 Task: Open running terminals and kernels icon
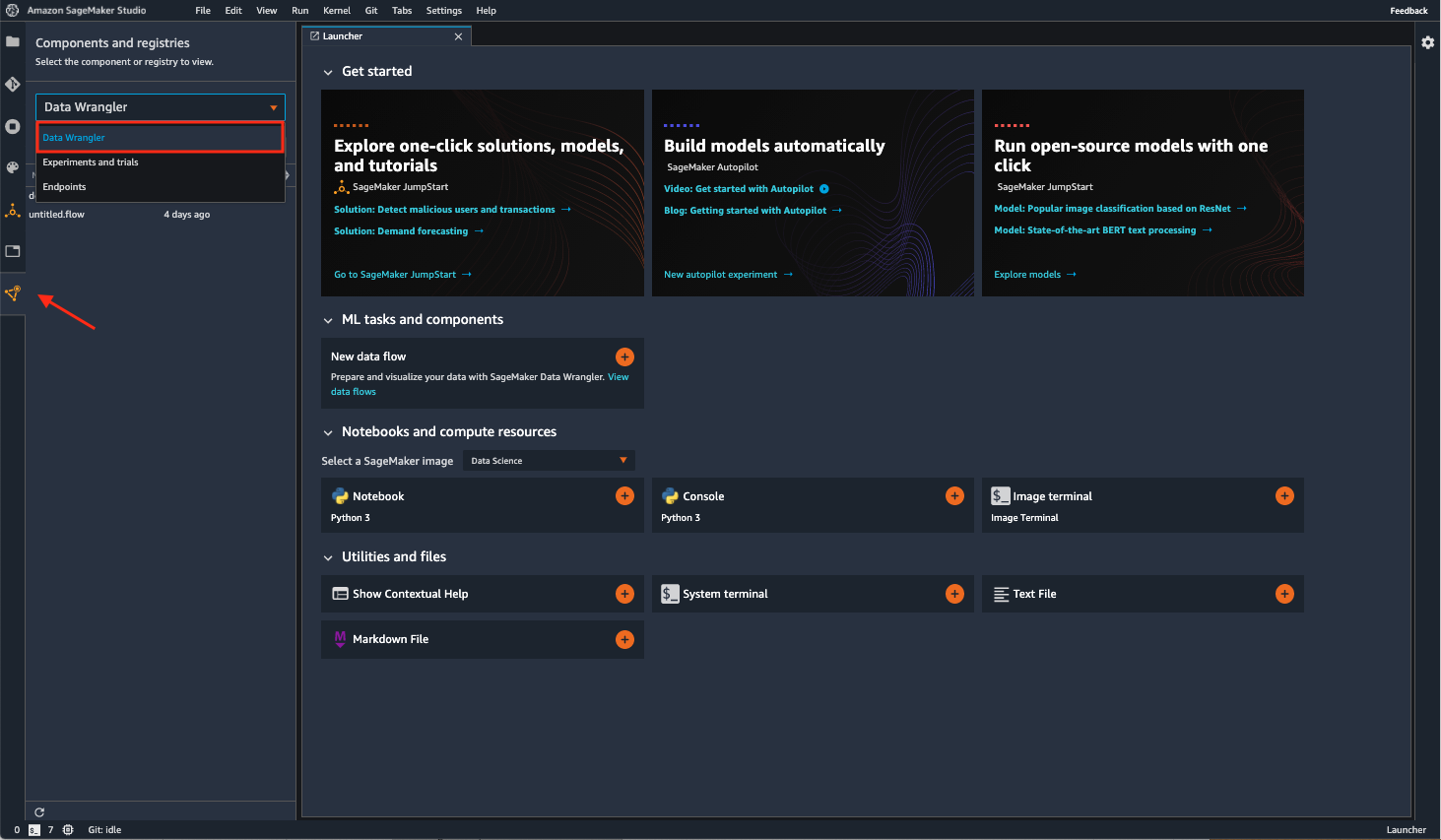(13, 126)
